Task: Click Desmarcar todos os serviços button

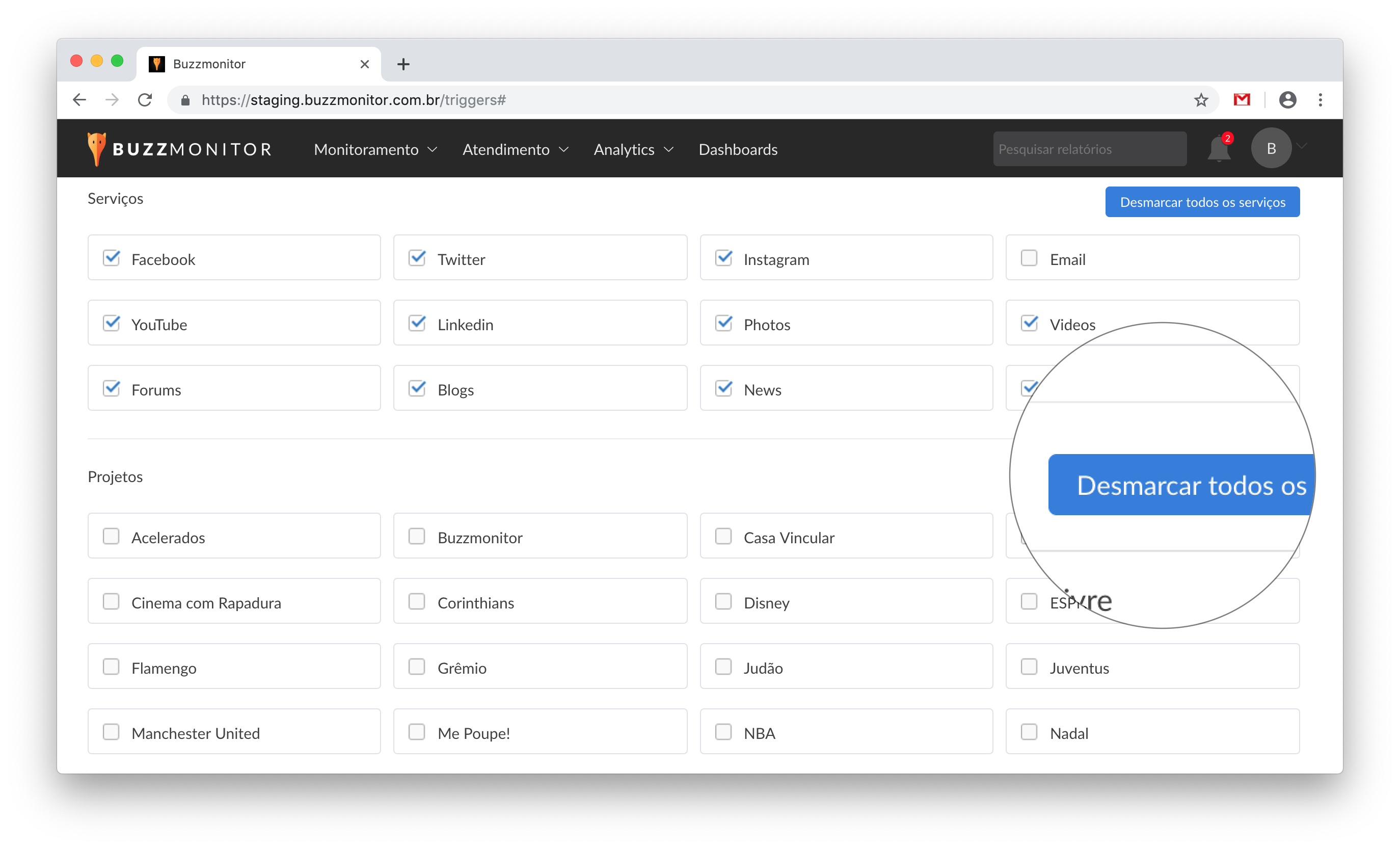Action: tap(1202, 202)
